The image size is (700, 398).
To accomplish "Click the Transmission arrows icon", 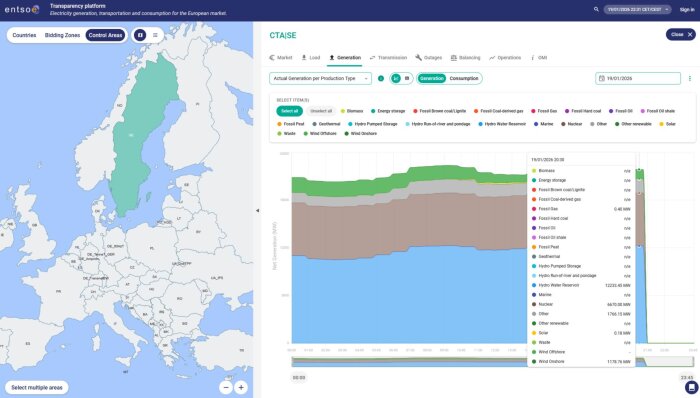I will pyautogui.click(x=372, y=58).
